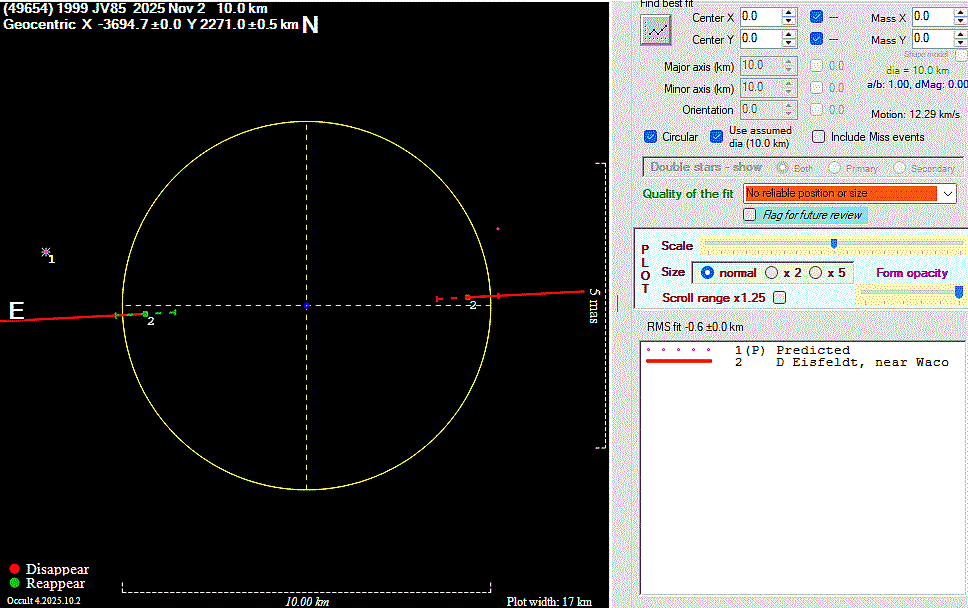Select plot size x 5
Viewport: 968px width, 608px height.
(815, 273)
